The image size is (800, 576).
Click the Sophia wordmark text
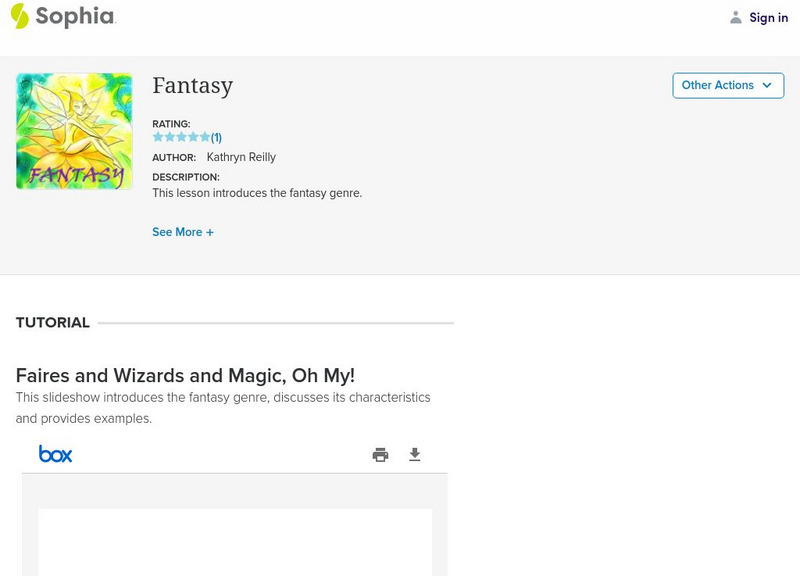coord(75,17)
